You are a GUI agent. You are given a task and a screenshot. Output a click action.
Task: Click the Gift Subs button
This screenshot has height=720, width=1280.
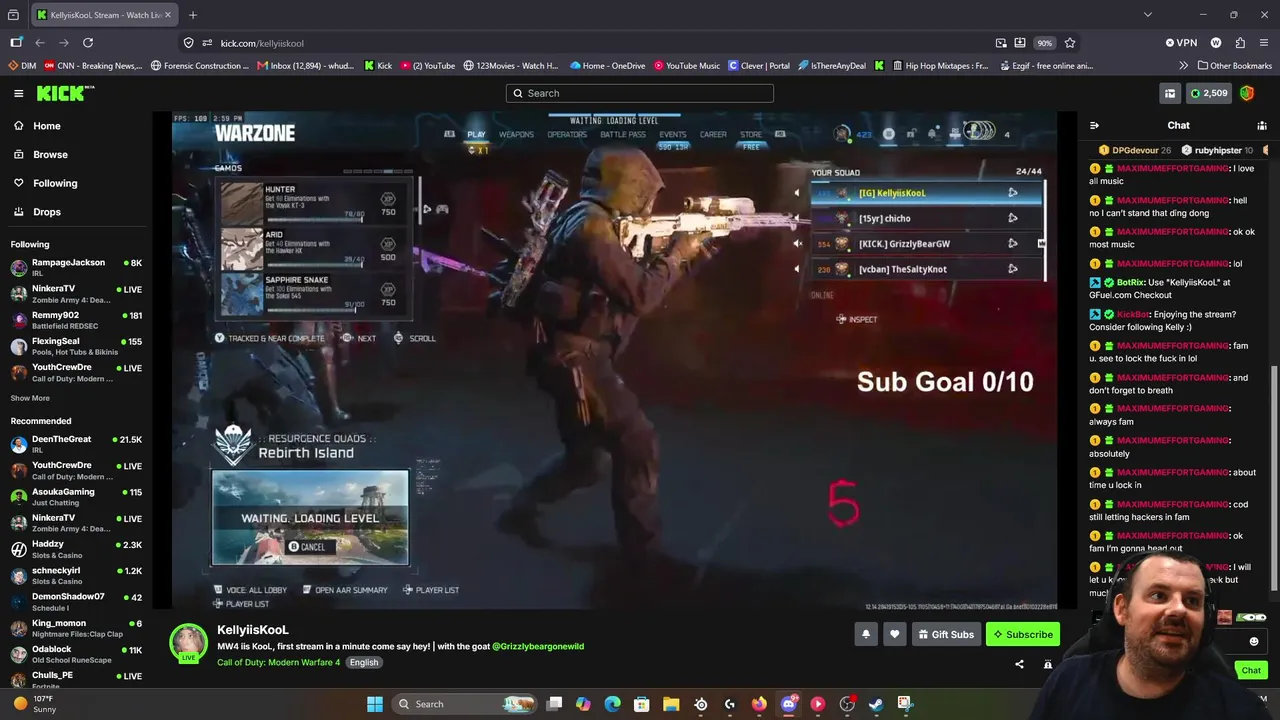click(944, 634)
